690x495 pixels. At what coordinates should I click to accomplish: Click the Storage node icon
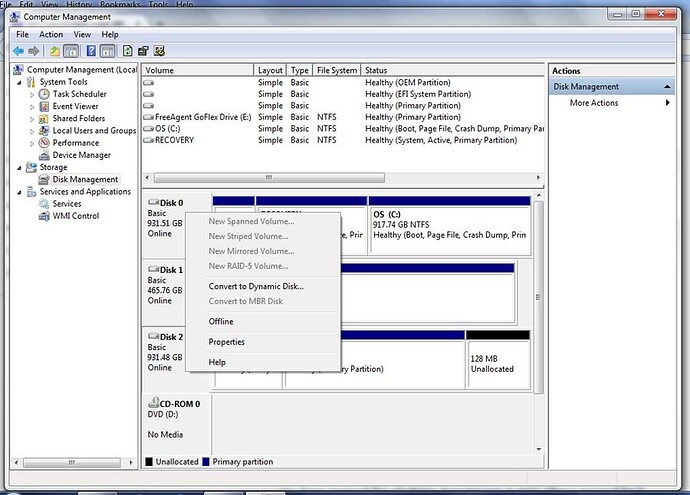31,167
